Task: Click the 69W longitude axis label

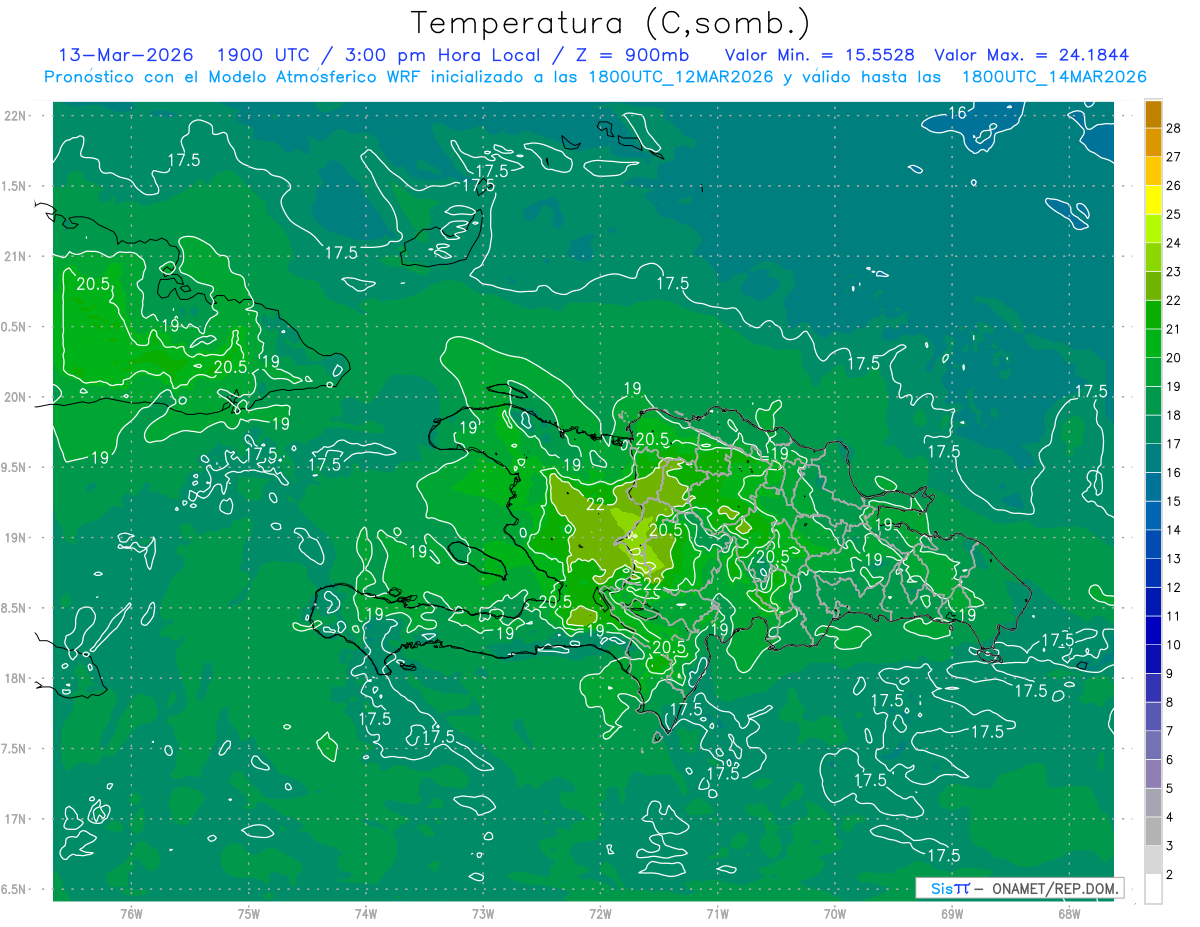Action: click(x=952, y=914)
